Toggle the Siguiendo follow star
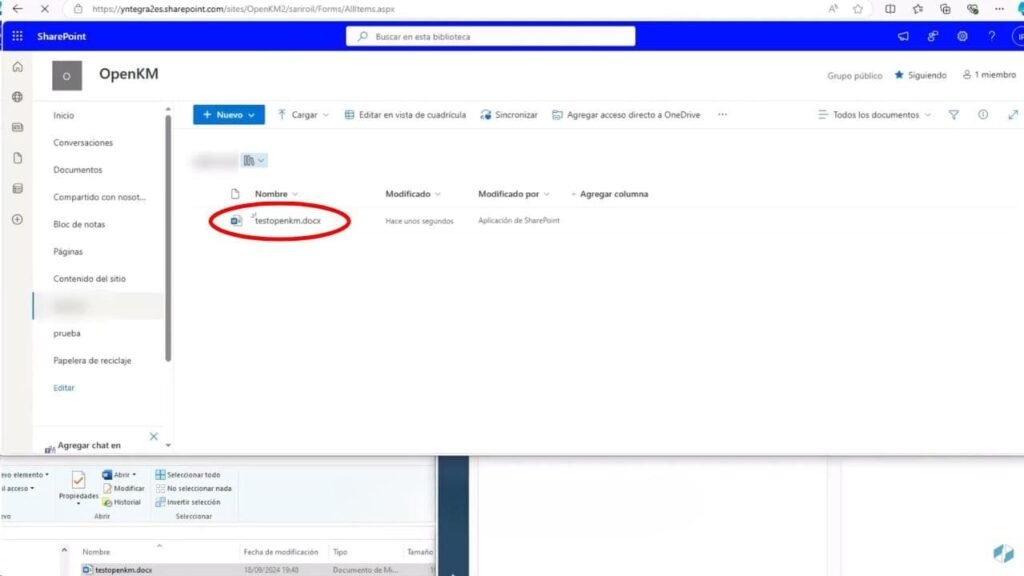The height and width of the screenshot is (576, 1024). pyautogui.click(x=899, y=75)
